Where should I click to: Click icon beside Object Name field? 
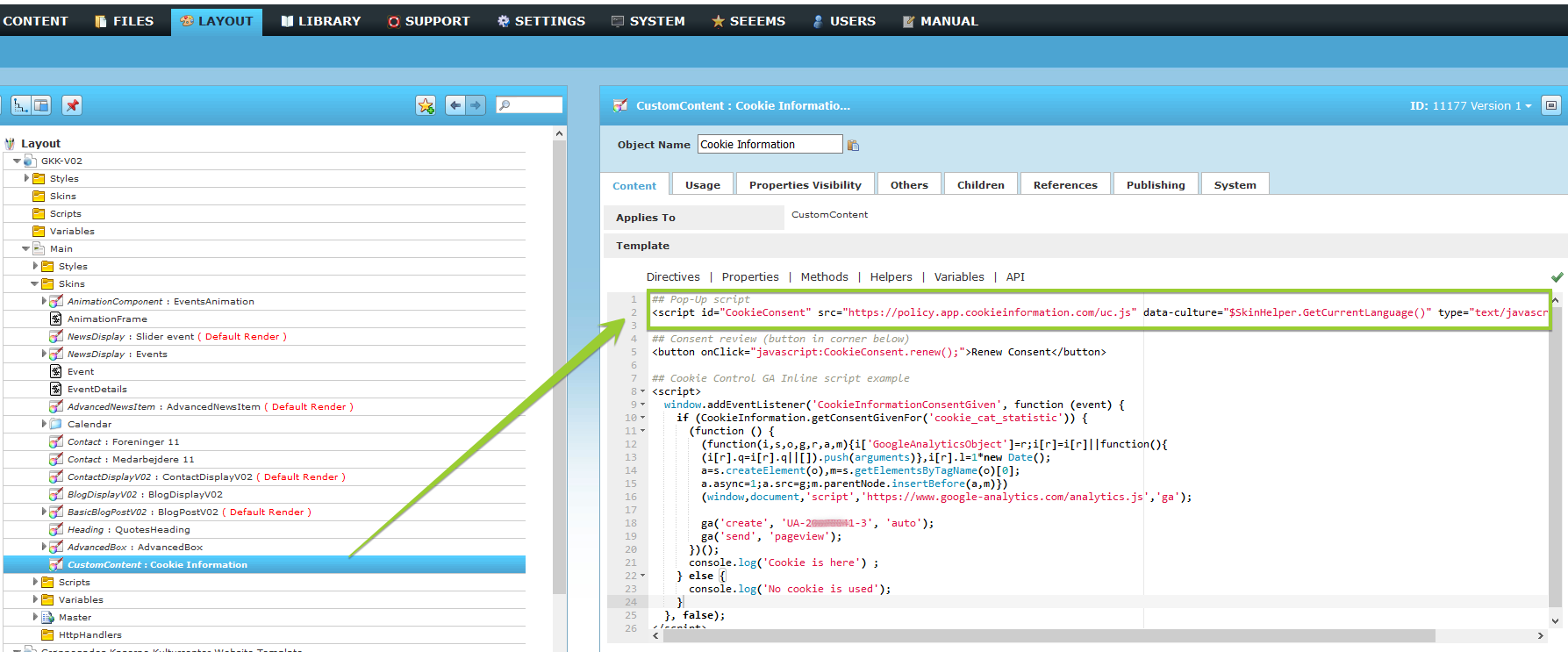pos(853,146)
